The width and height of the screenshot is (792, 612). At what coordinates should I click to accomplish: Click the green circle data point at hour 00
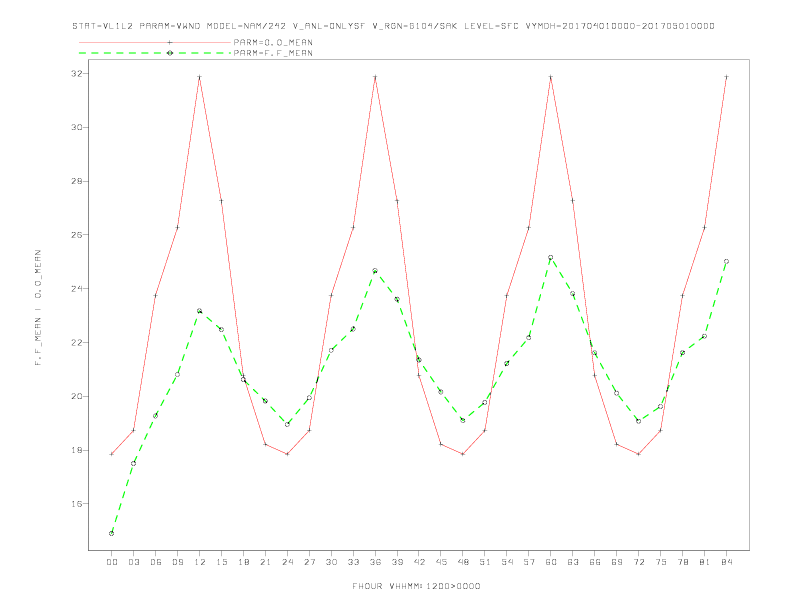coord(112,533)
